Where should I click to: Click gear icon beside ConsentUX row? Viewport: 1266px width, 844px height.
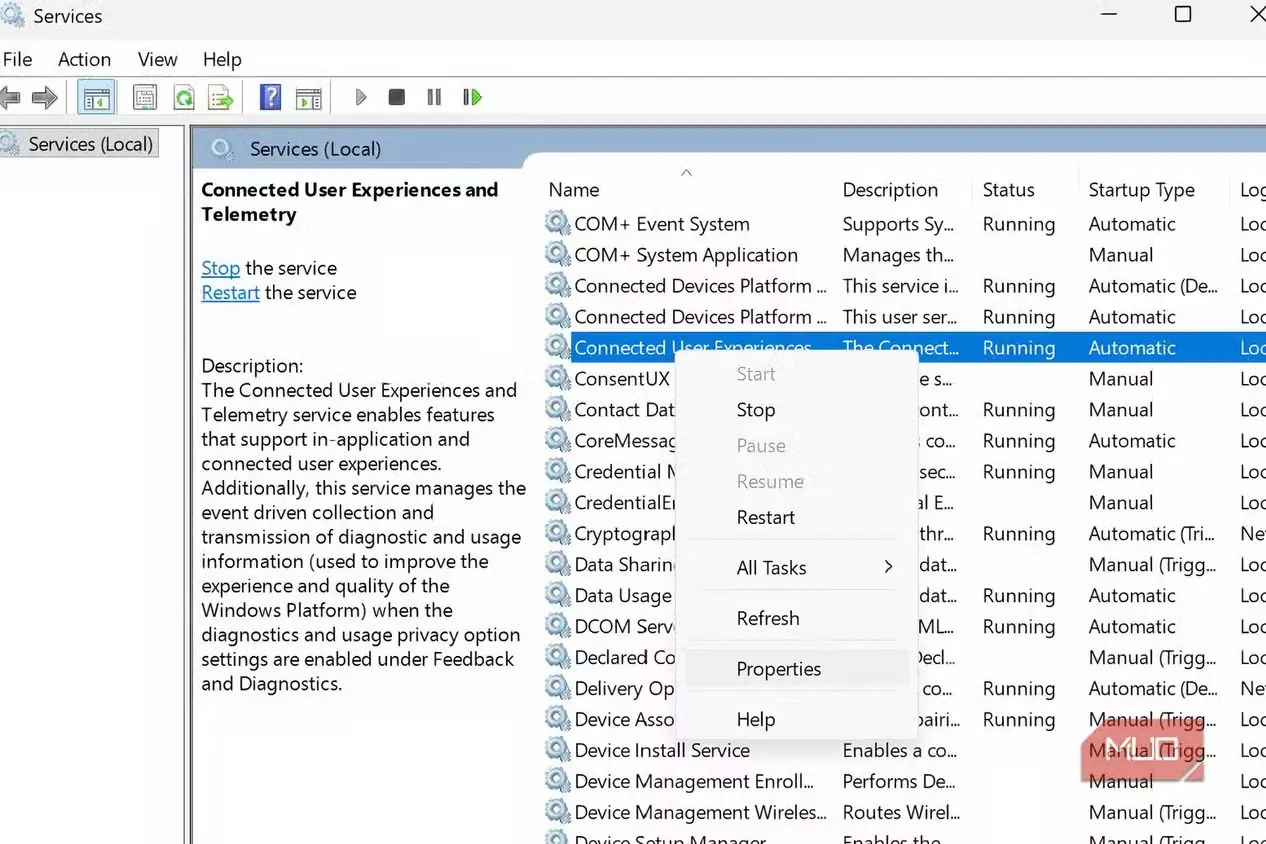pos(557,378)
